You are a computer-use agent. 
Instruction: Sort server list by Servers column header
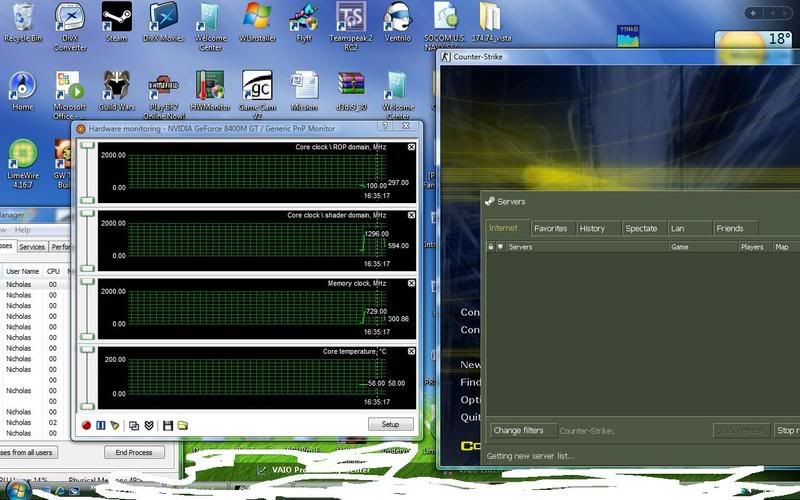pyautogui.click(x=587, y=247)
